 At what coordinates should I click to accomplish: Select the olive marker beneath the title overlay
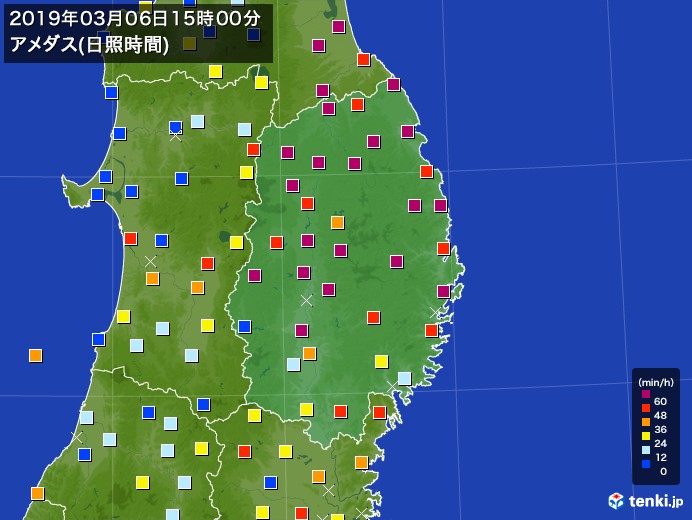[189, 43]
